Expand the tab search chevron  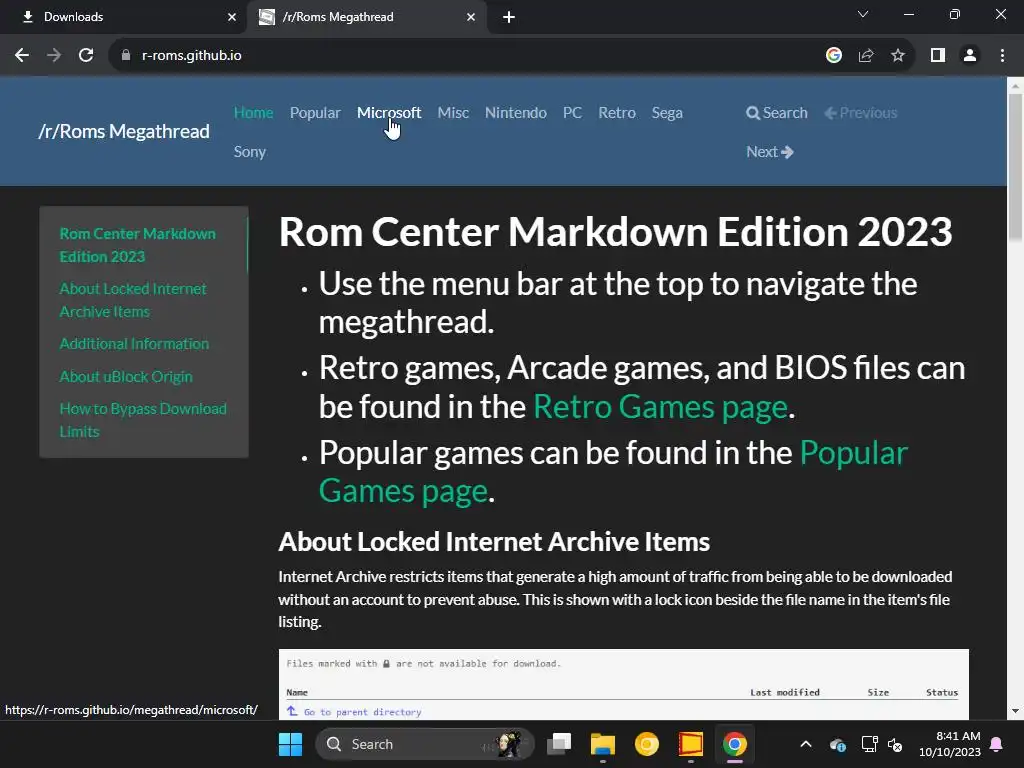tap(863, 14)
